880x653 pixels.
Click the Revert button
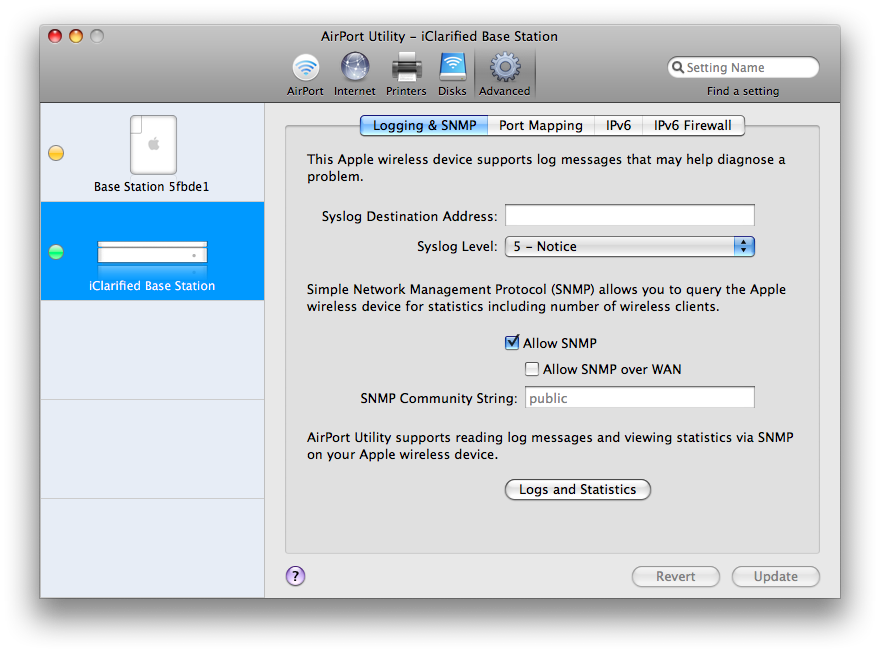pyautogui.click(x=676, y=576)
